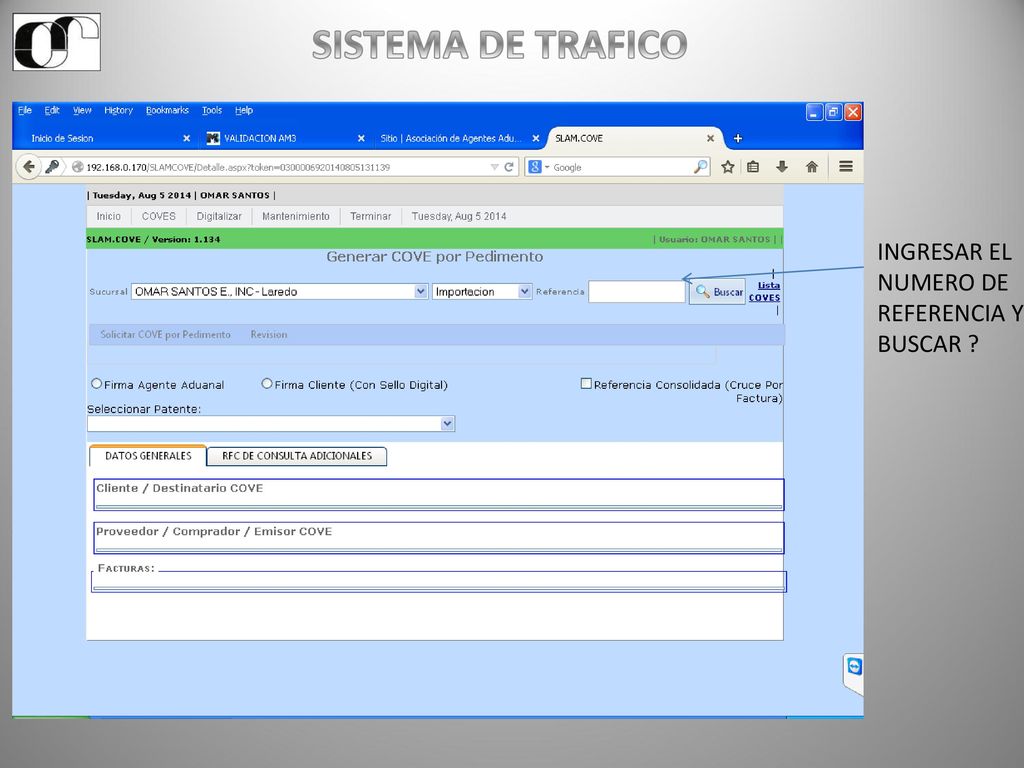The width and height of the screenshot is (1024, 768).
Task: Click the Revision link
Action: (x=269, y=334)
